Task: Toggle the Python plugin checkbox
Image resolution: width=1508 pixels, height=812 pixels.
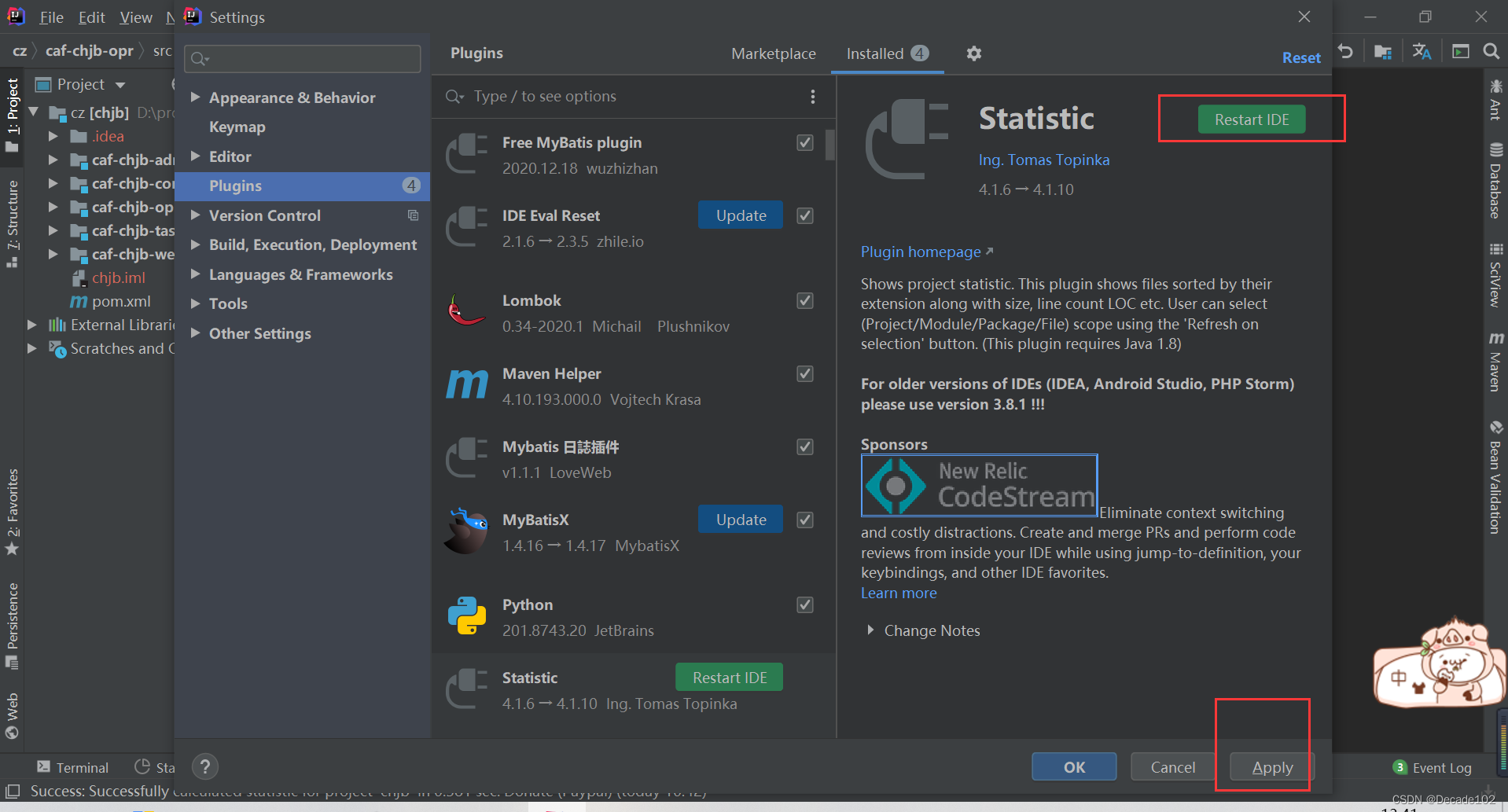Action: [804, 604]
